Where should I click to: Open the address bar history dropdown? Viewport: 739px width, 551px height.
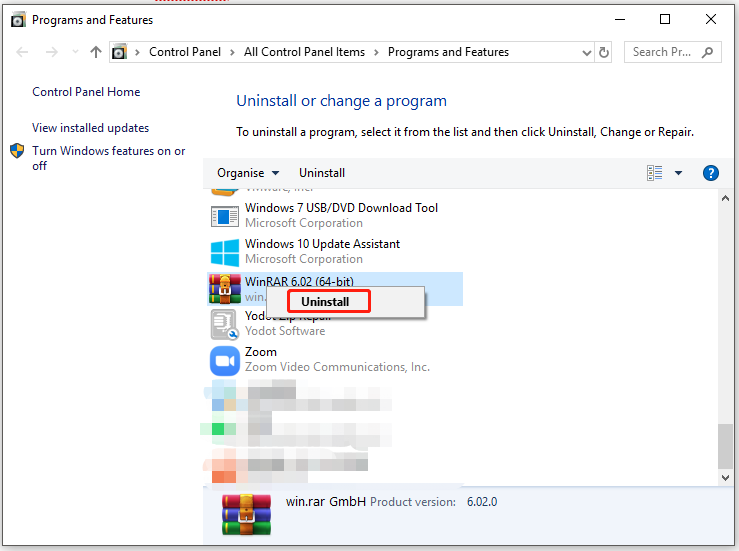(x=587, y=52)
